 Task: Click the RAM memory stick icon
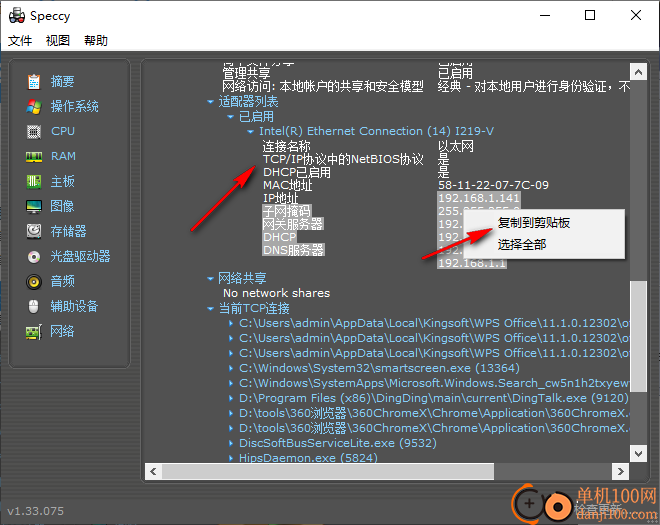[x=34, y=157]
